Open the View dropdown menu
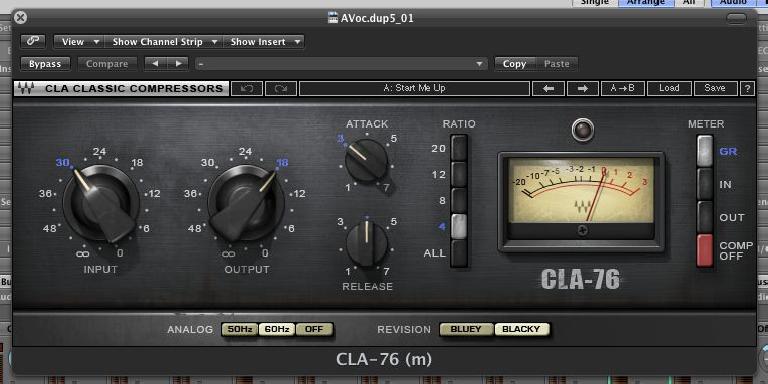The width and height of the screenshot is (768, 384). (x=78, y=42)
